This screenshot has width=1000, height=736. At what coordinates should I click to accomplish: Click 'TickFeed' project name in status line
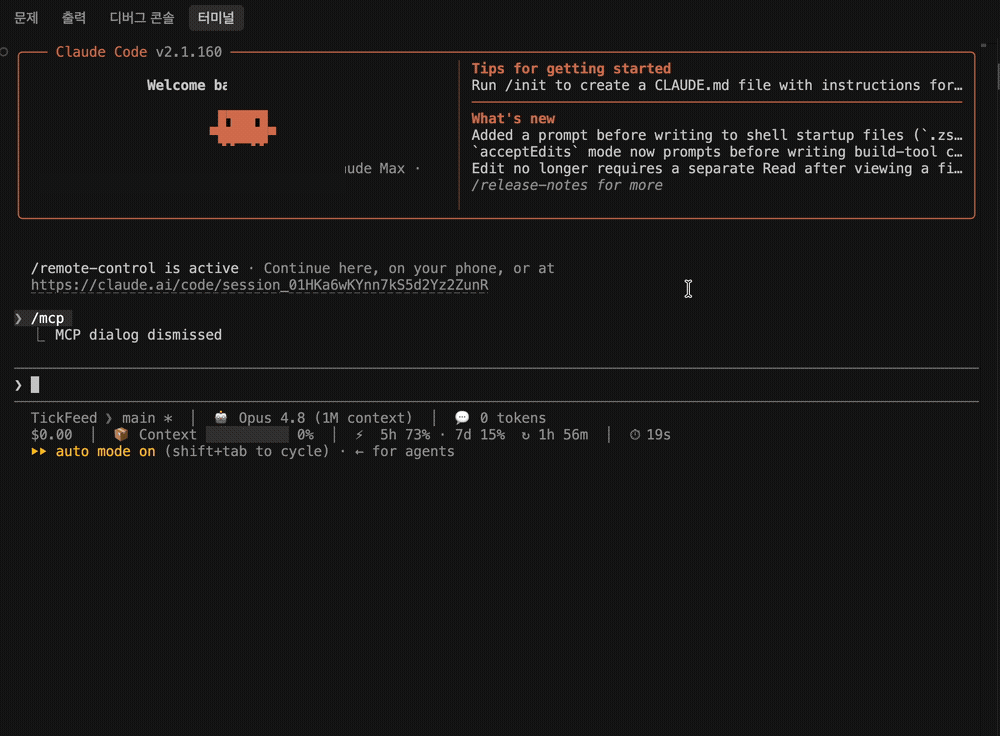[64, 418]
